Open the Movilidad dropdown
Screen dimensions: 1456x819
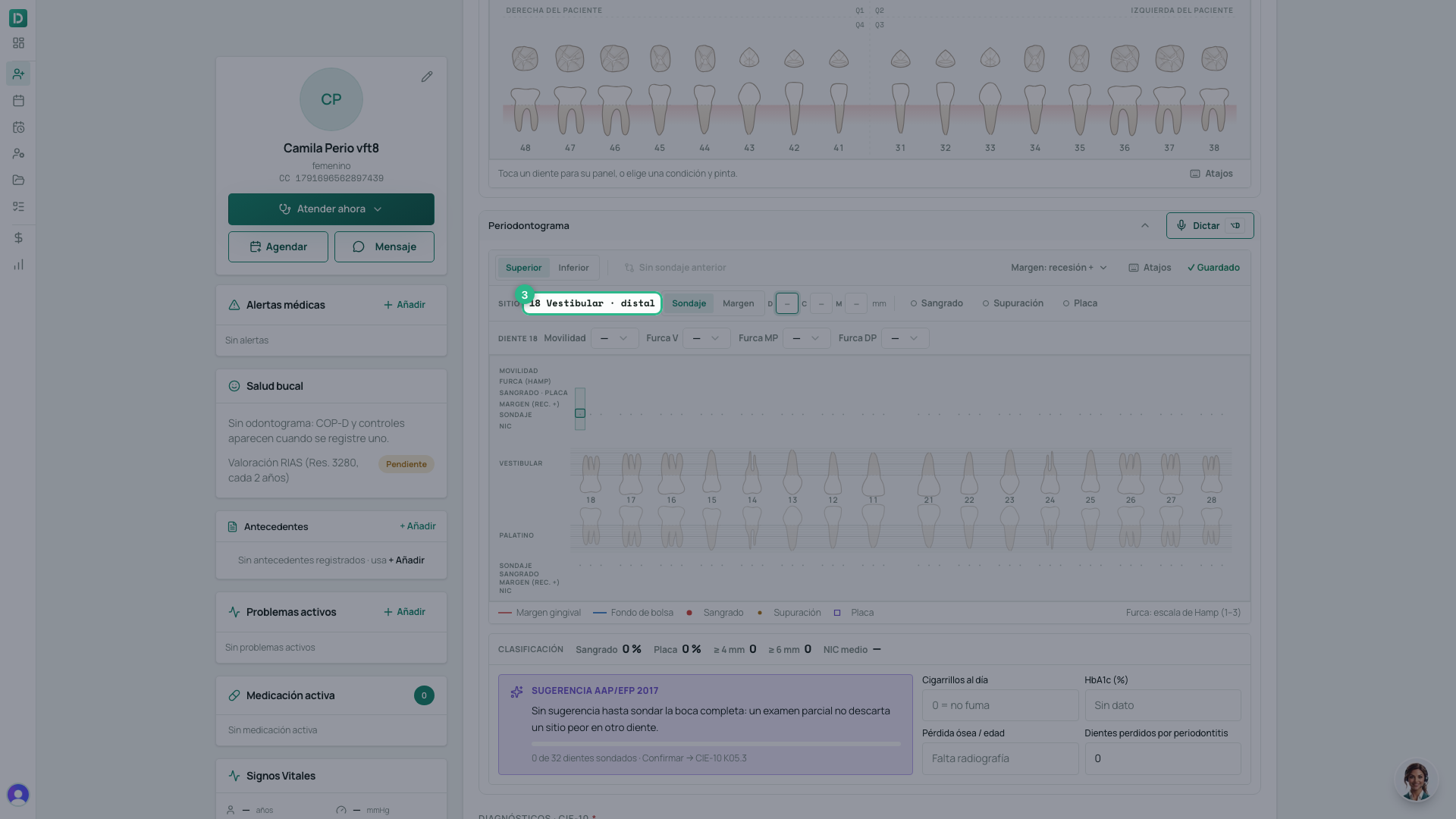click(x=614, y=338)
